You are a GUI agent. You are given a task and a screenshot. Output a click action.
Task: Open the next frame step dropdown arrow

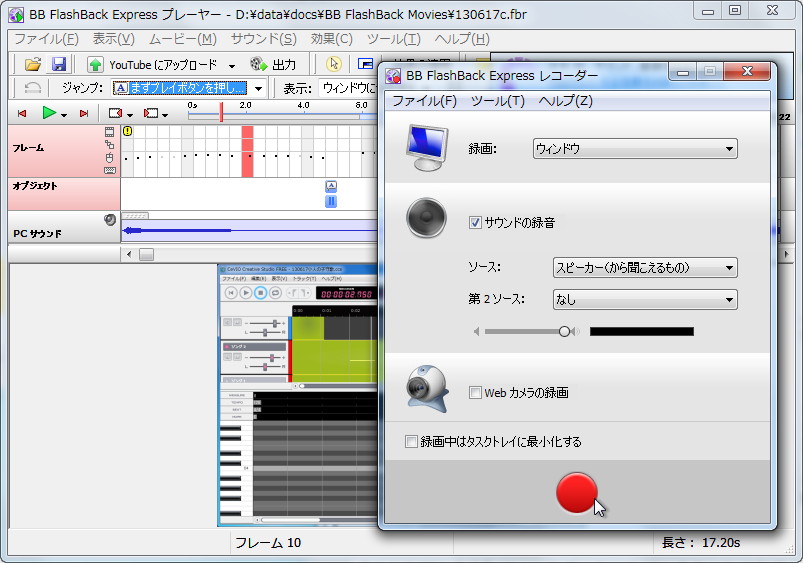point(165,115)
